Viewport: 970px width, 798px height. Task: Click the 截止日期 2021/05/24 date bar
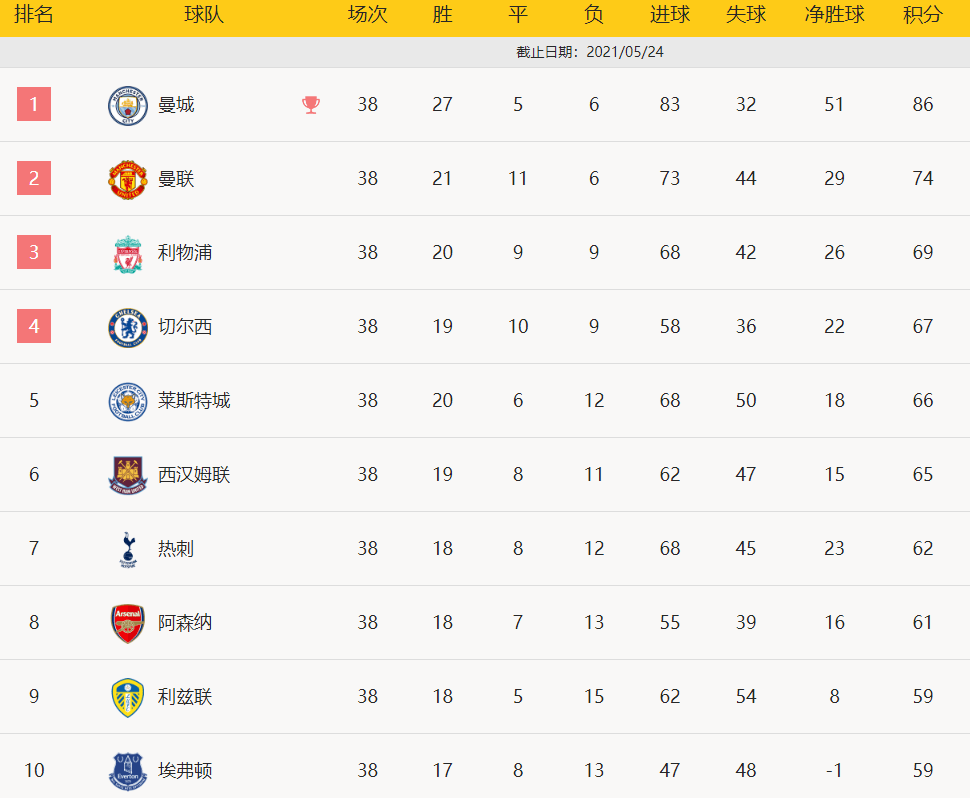coord(589,52)
